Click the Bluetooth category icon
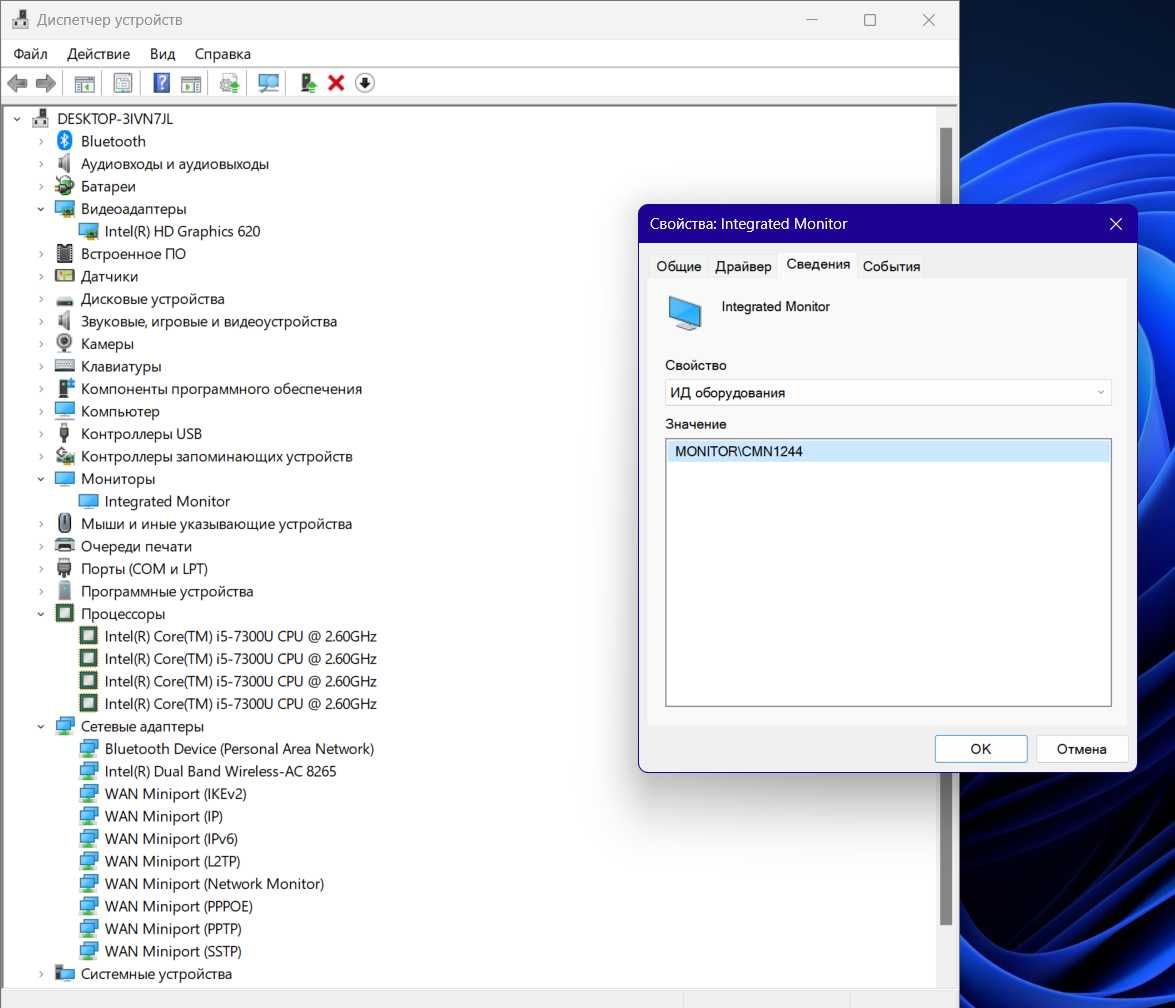The width and height of the screenshot is (1175, 1008). (x=65, y=141)
